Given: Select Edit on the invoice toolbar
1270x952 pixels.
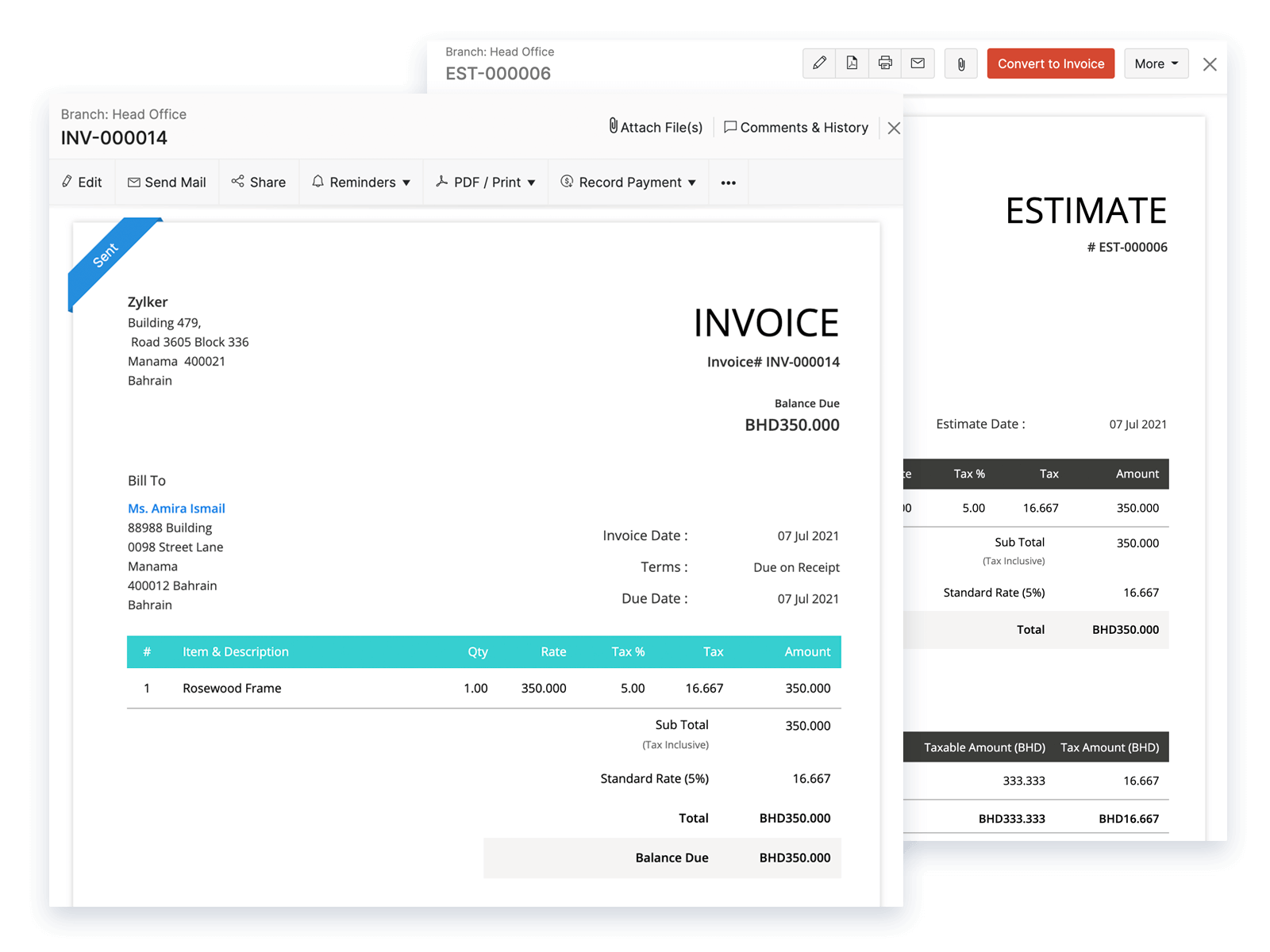Looking at the screenshot, I should point(82,182).
